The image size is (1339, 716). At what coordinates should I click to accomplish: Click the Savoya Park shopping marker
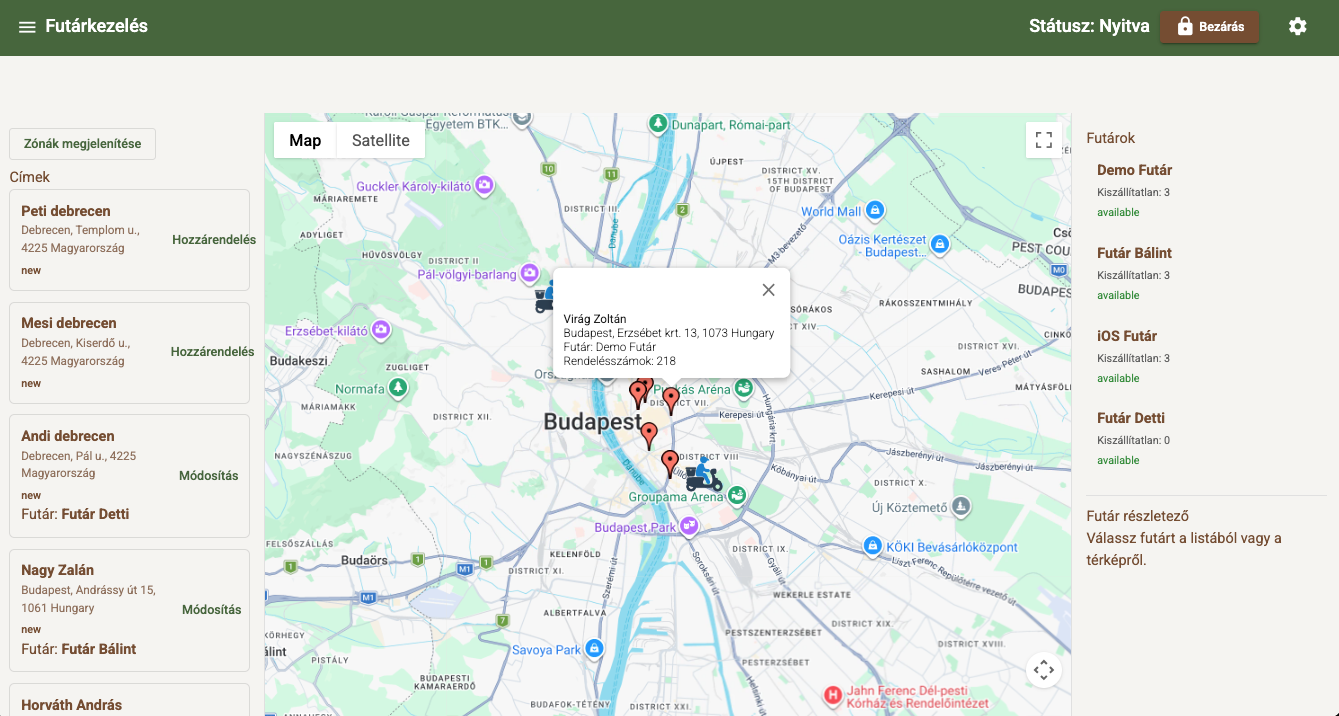pos(594,649)
